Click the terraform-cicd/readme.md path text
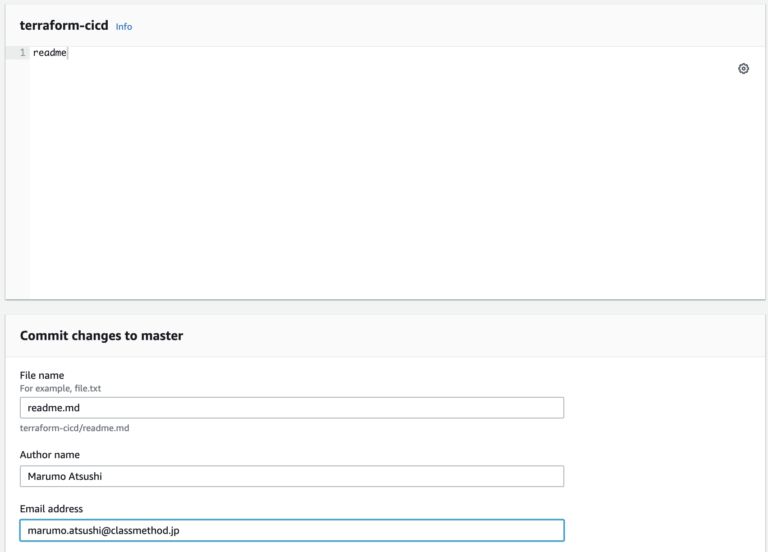768x552 pixels. point(74,428)
